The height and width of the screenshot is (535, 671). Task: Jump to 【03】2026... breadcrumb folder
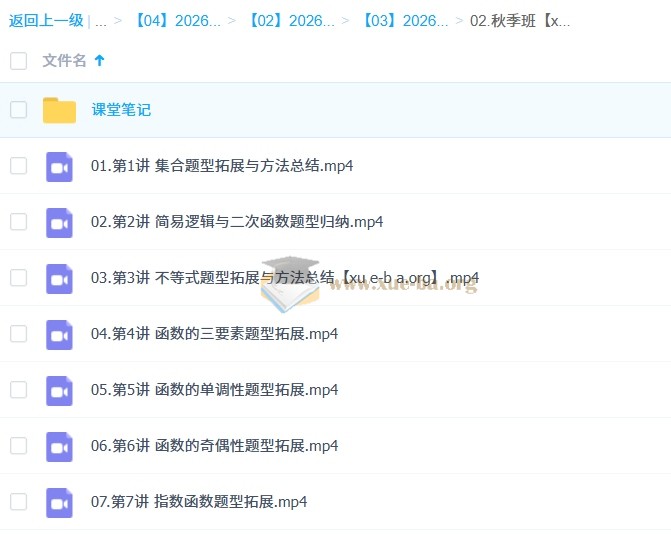coord(404,20)
